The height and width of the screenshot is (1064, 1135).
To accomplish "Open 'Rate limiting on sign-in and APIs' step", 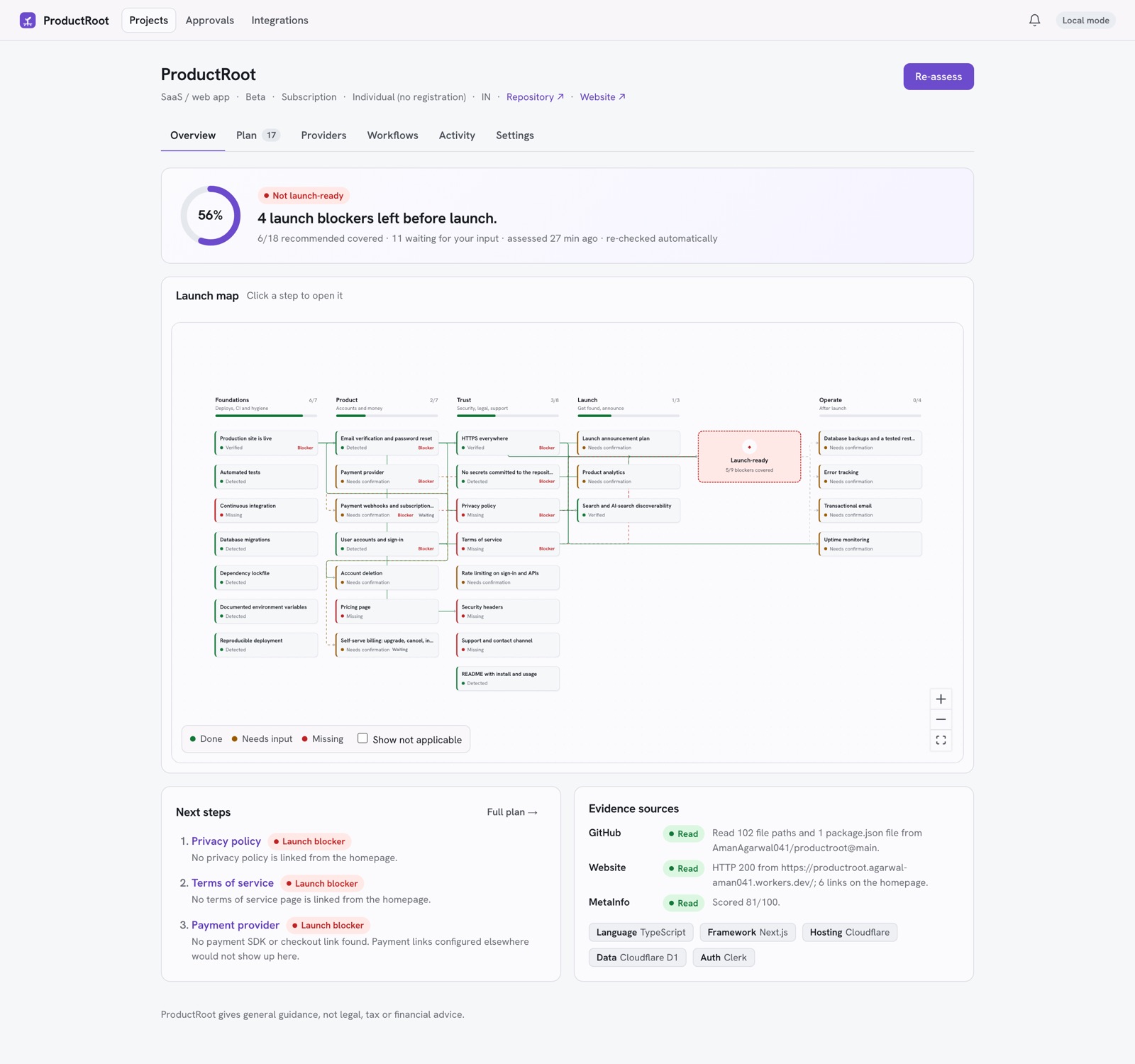I will pyautogui.click(x=508, y=577).
